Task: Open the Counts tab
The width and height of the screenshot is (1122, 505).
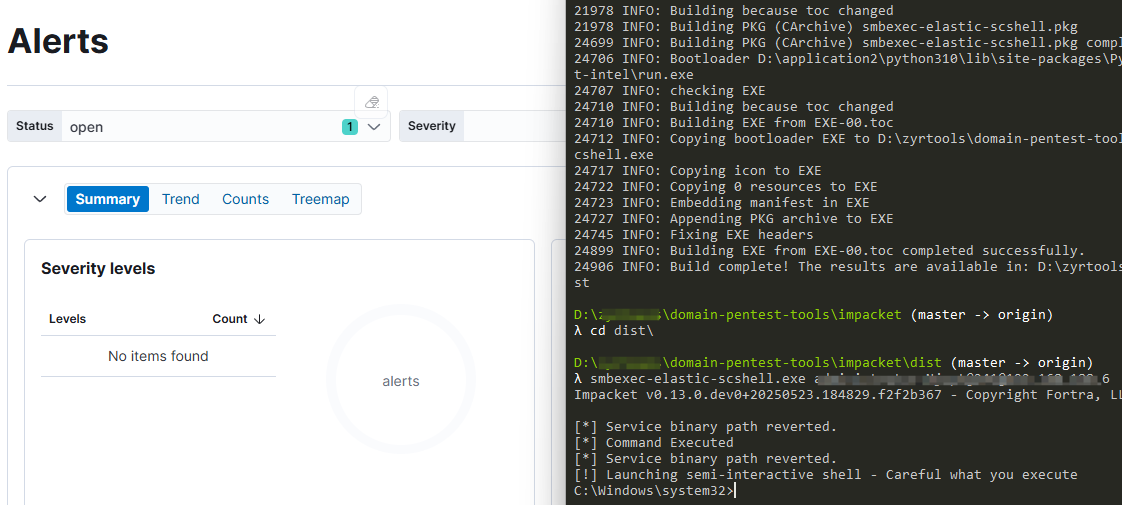Action: point(245,199)
